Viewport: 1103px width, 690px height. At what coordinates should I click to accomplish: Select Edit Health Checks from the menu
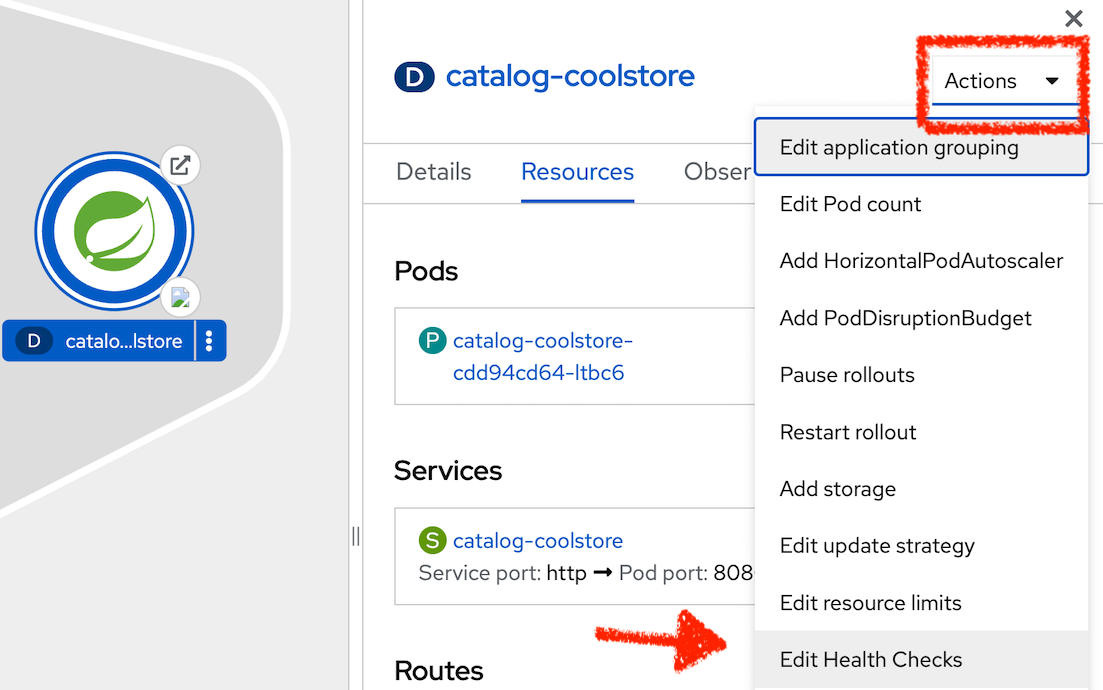pyautogui.click(x=871, y=659)
